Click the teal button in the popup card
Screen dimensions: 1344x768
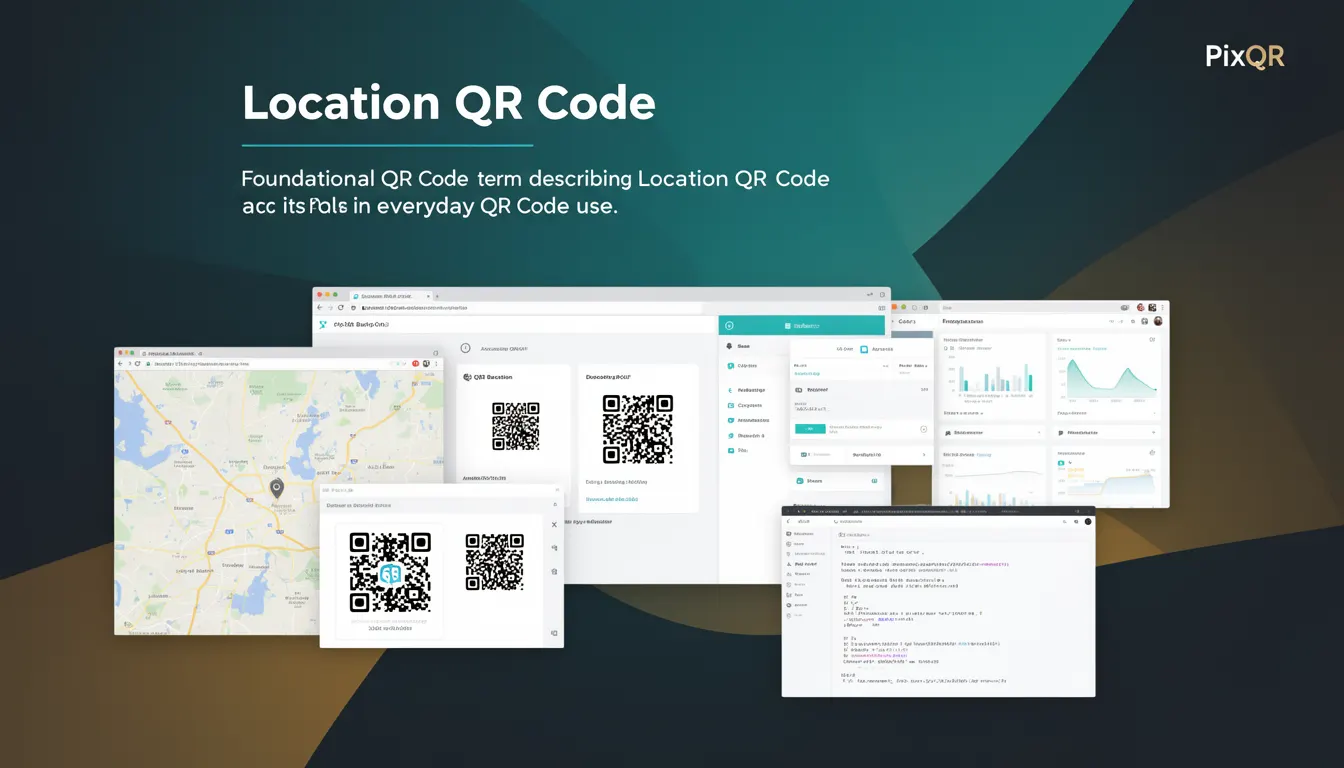pos(810,429)
